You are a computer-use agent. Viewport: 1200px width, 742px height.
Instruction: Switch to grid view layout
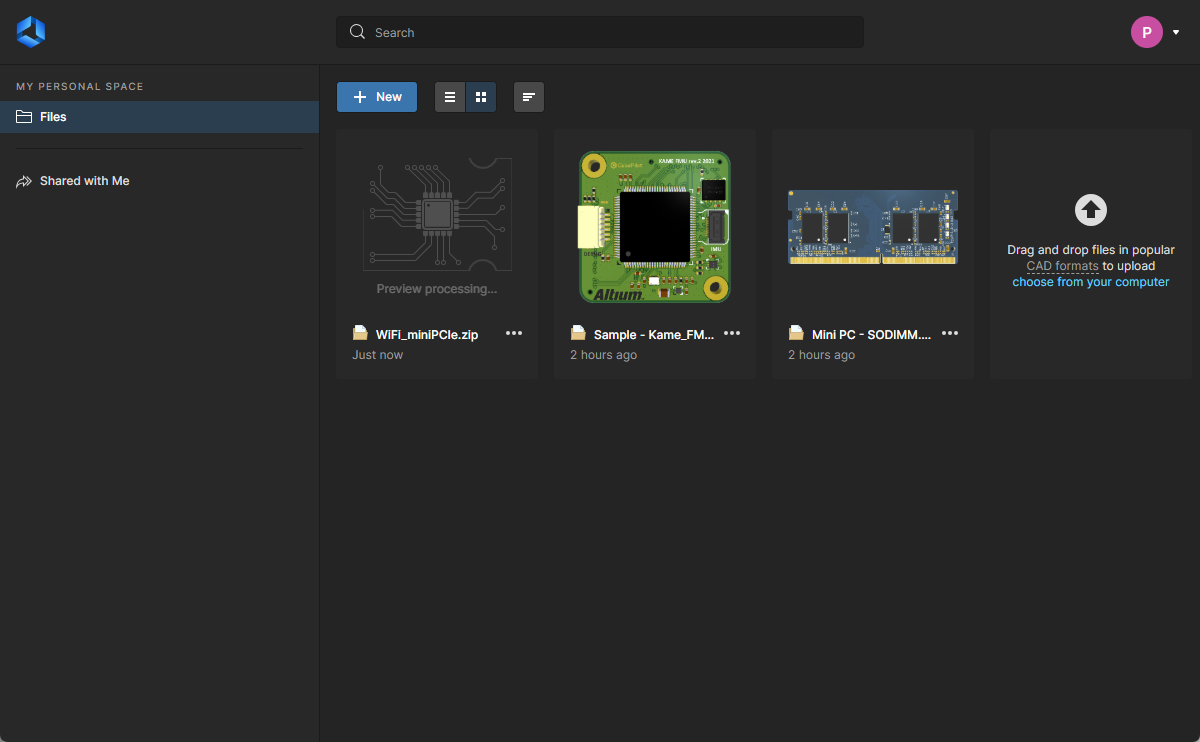tap(481, 97)
